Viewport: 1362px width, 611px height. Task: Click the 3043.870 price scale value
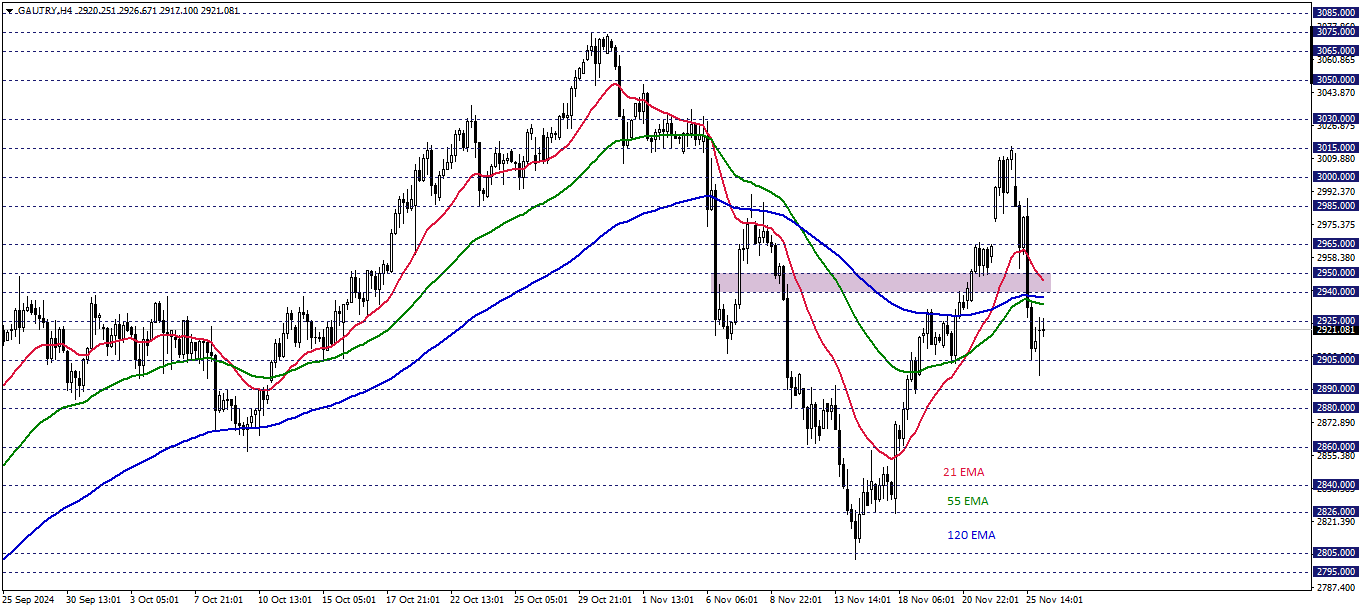(1337, 93)
